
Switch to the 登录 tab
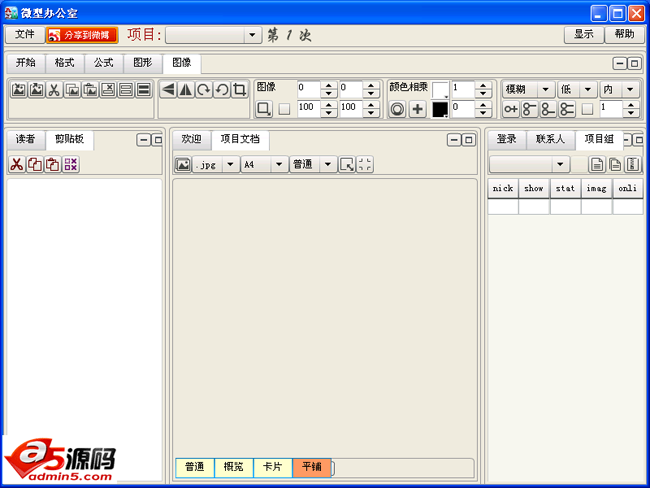507,139
